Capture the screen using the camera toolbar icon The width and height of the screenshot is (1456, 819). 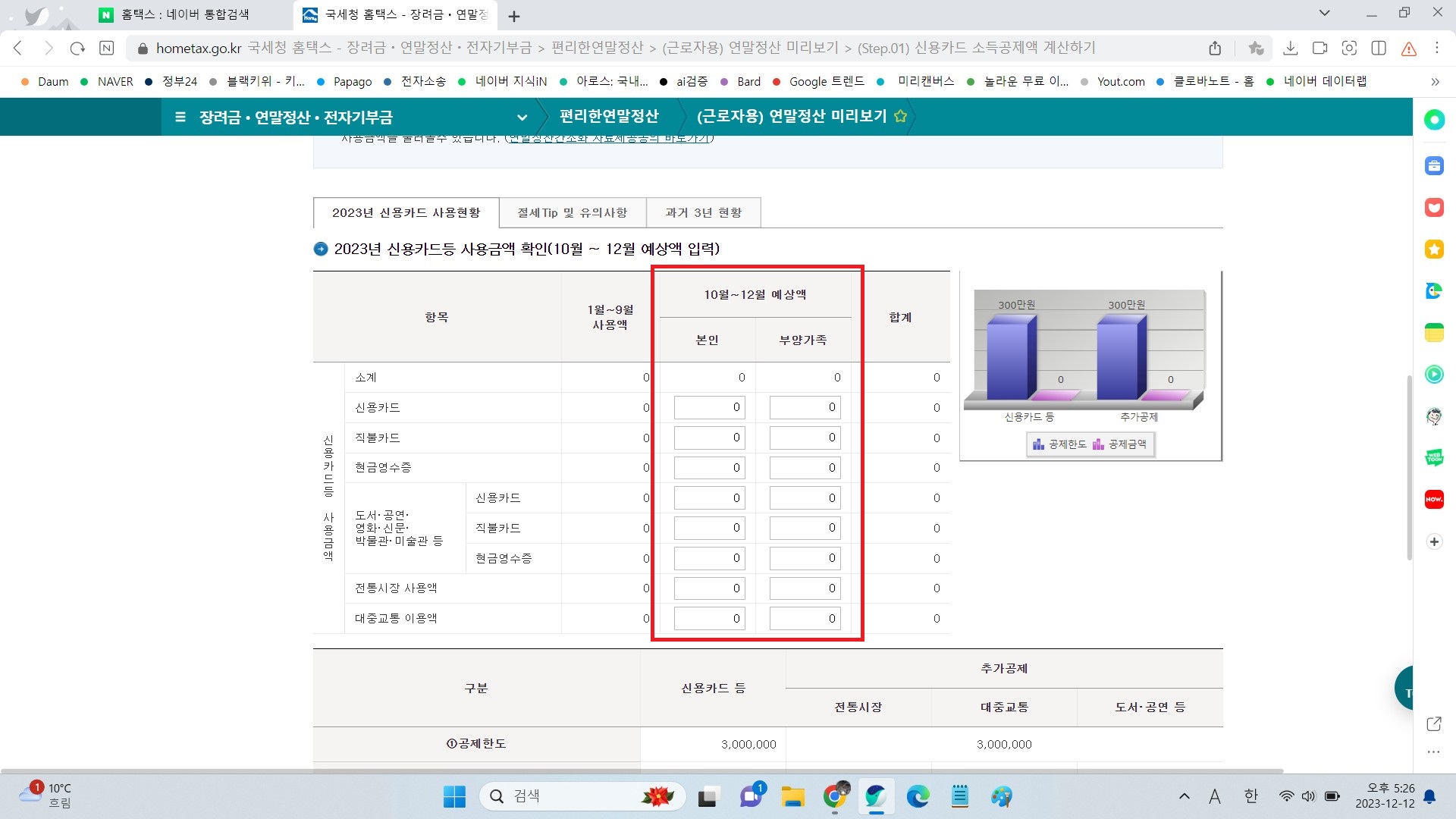click(1350, 47)
